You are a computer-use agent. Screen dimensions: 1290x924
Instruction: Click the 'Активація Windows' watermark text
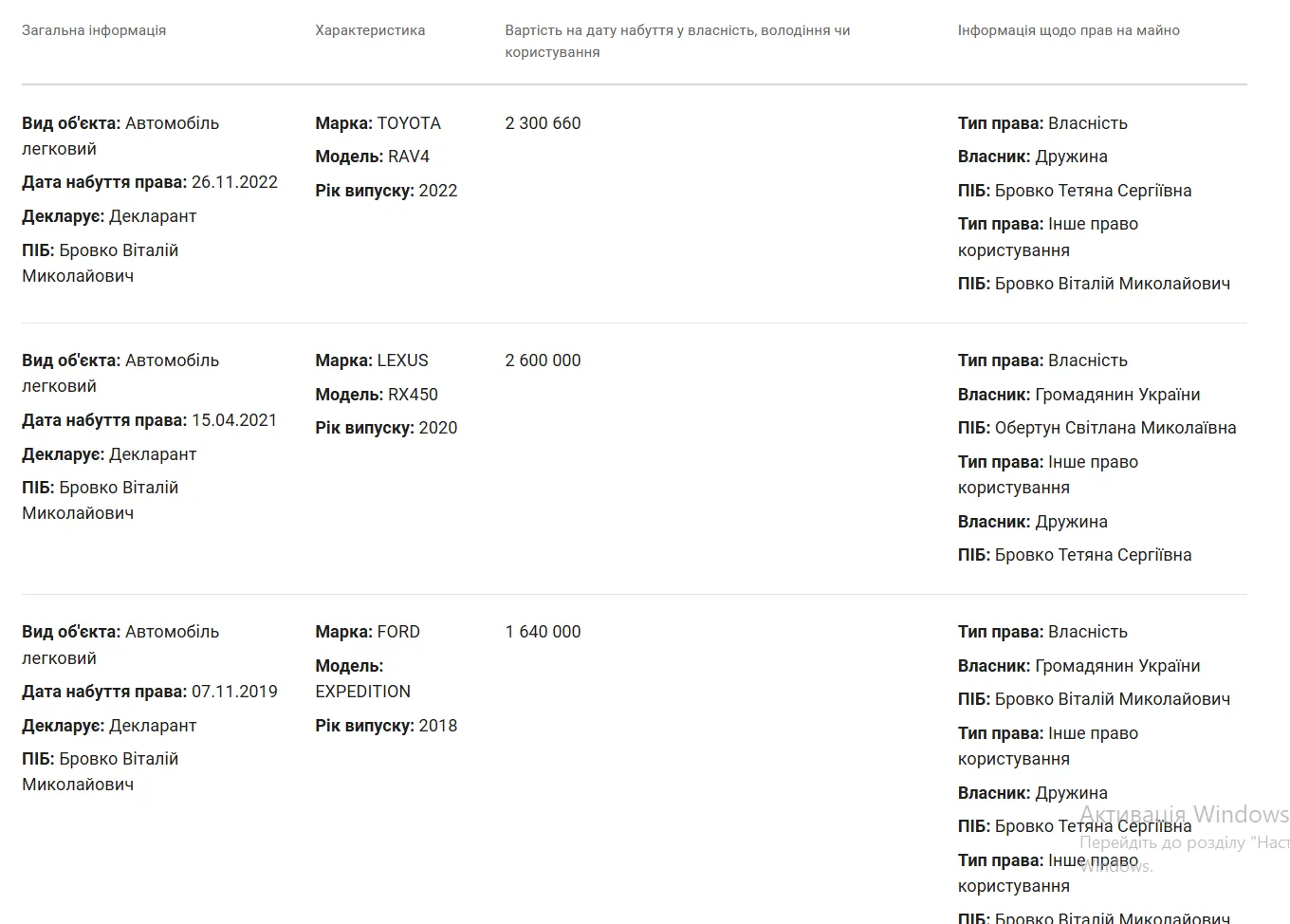(1184, 814)
